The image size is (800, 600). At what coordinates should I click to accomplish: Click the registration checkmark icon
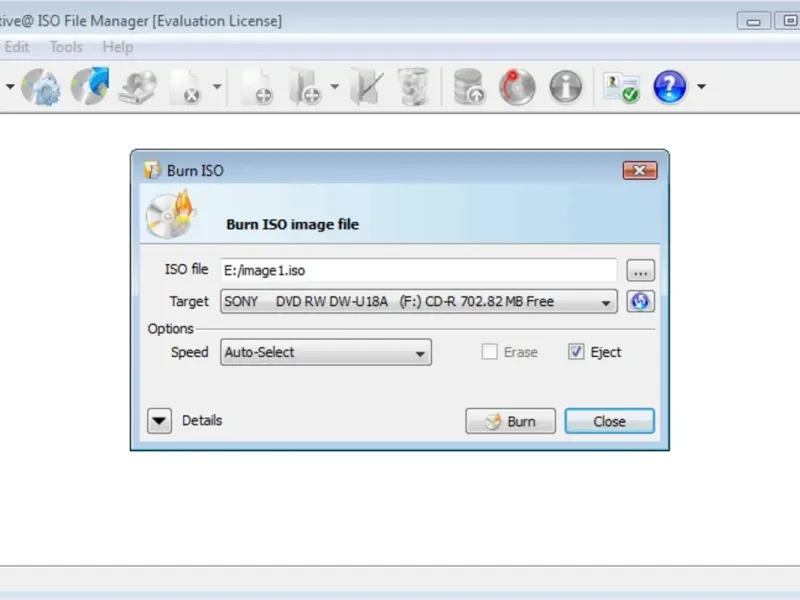pyautogui.click(x=621, y=87)
